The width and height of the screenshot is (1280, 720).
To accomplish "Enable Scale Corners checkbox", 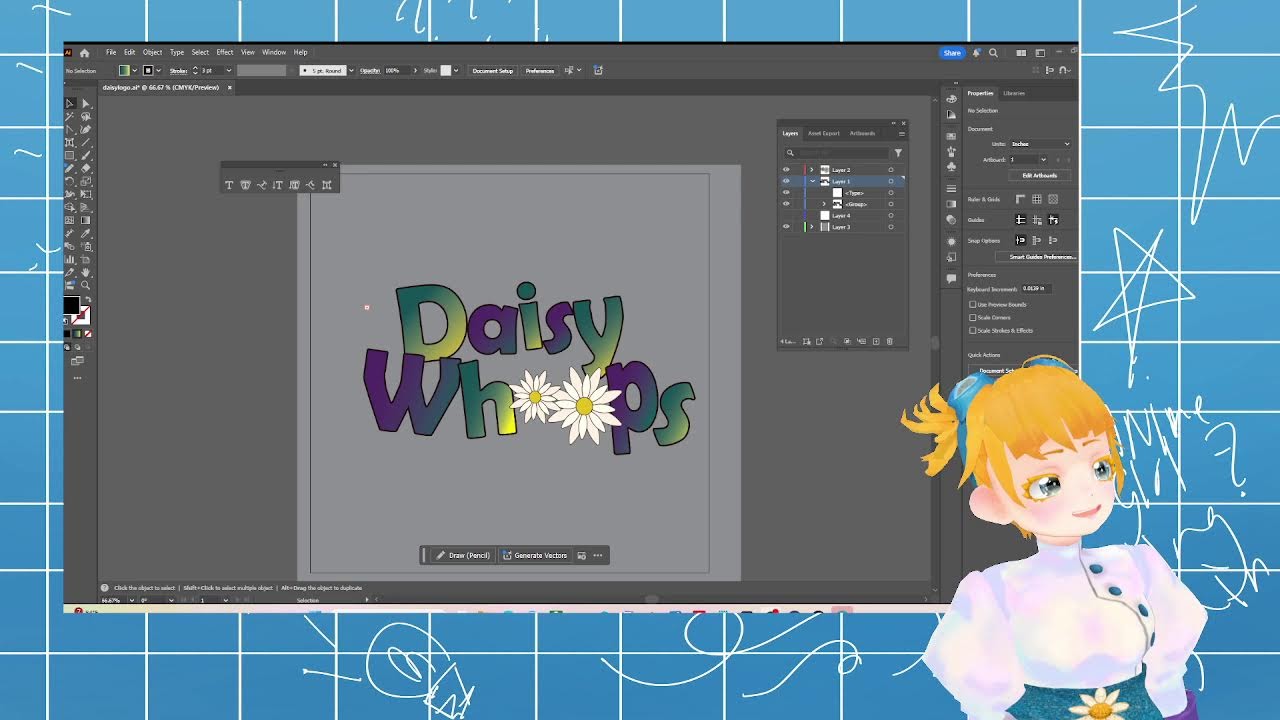I will [973, 317].
